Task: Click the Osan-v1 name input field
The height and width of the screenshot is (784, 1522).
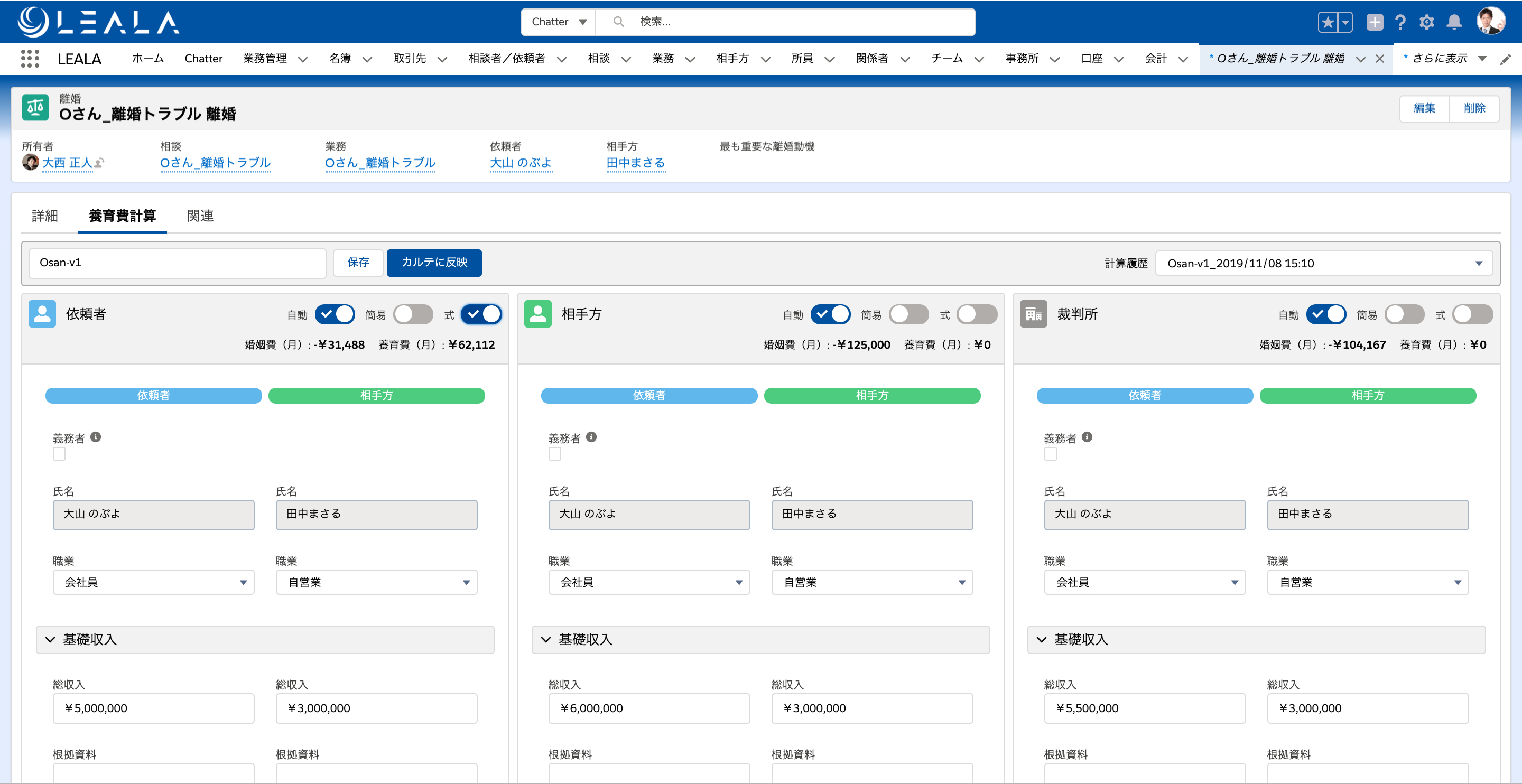Action: point(177,263)
